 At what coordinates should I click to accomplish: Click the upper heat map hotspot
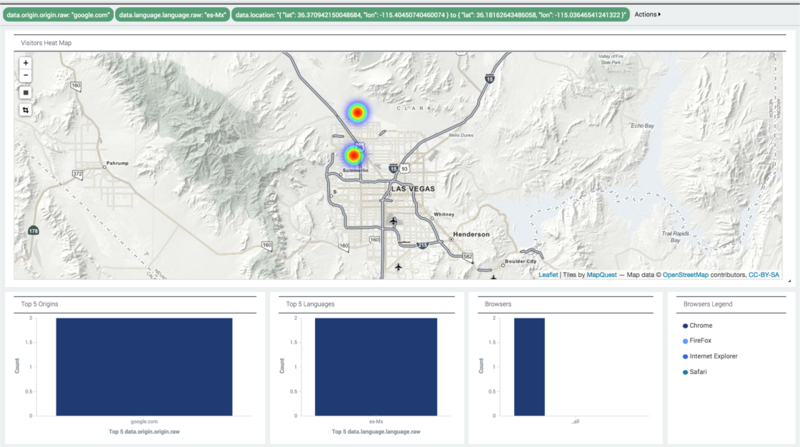point(358,112)
